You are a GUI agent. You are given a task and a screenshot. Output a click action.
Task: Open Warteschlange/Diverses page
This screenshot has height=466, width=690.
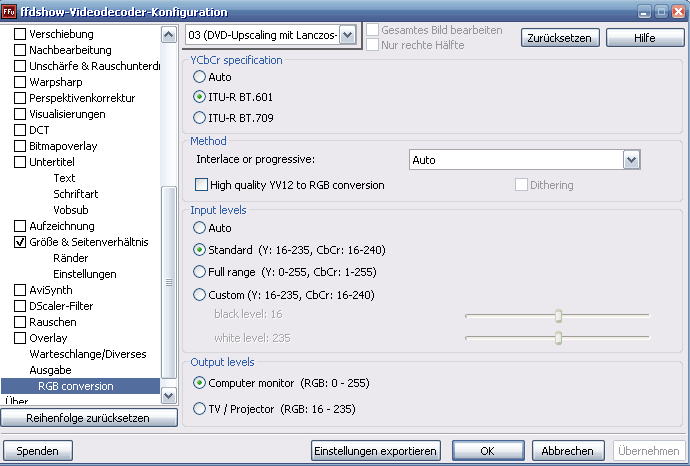[x=88, y=354]
